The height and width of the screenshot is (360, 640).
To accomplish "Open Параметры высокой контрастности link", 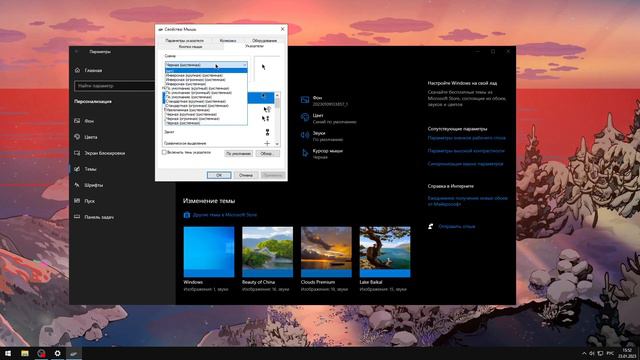I will [x=466, y=151].
